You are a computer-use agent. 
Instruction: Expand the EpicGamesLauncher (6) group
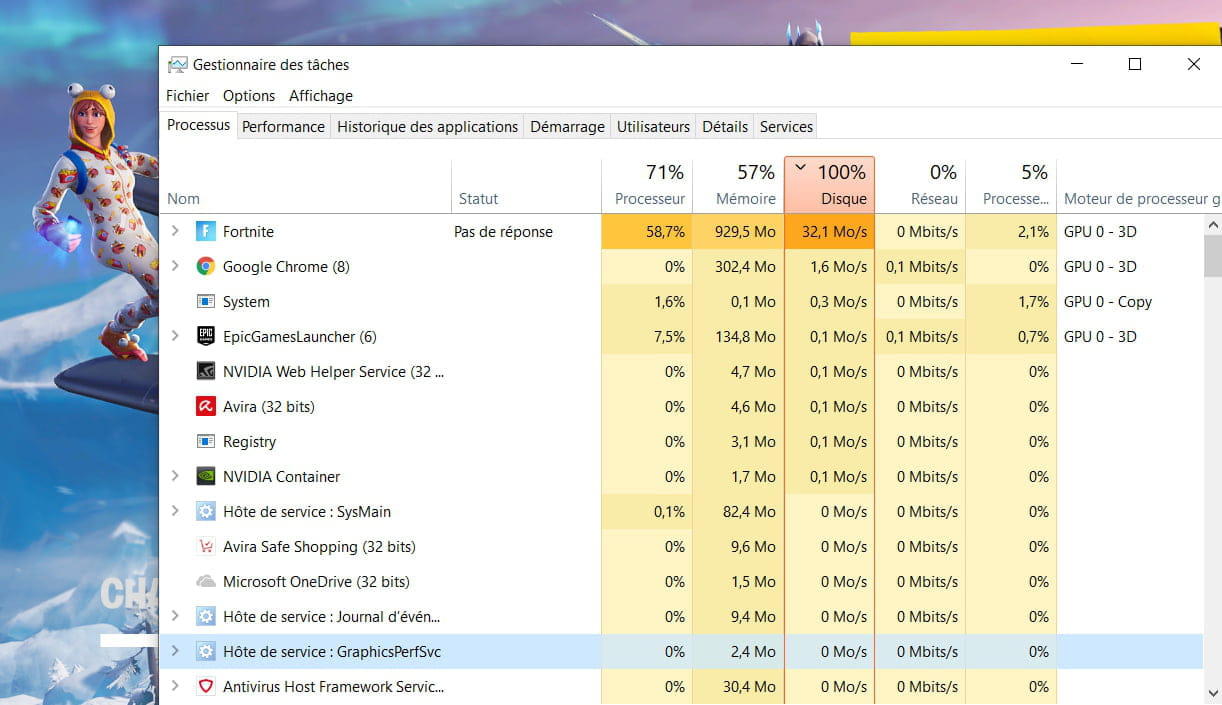point(175,337)
